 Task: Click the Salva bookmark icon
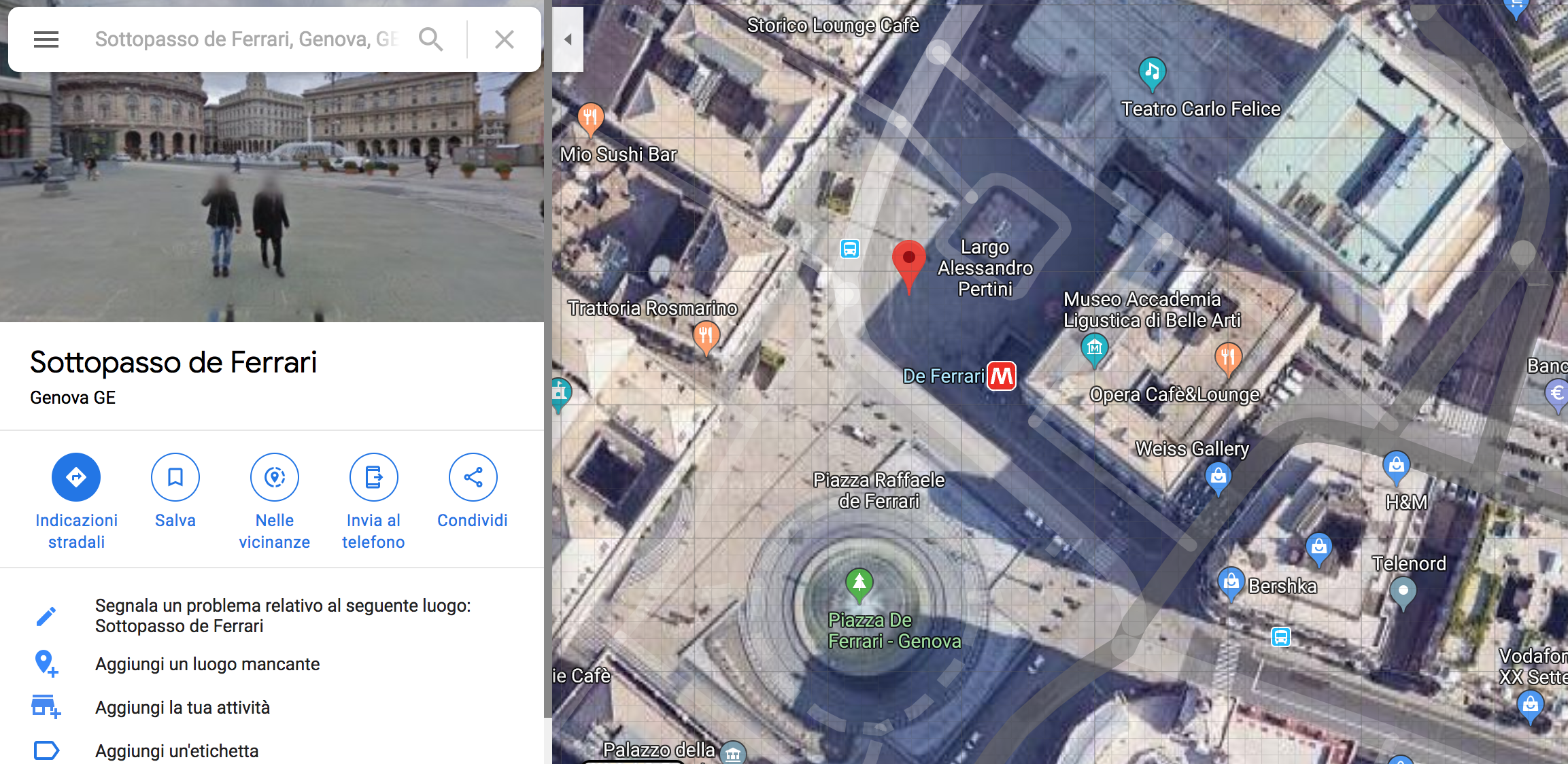point(175,477)
